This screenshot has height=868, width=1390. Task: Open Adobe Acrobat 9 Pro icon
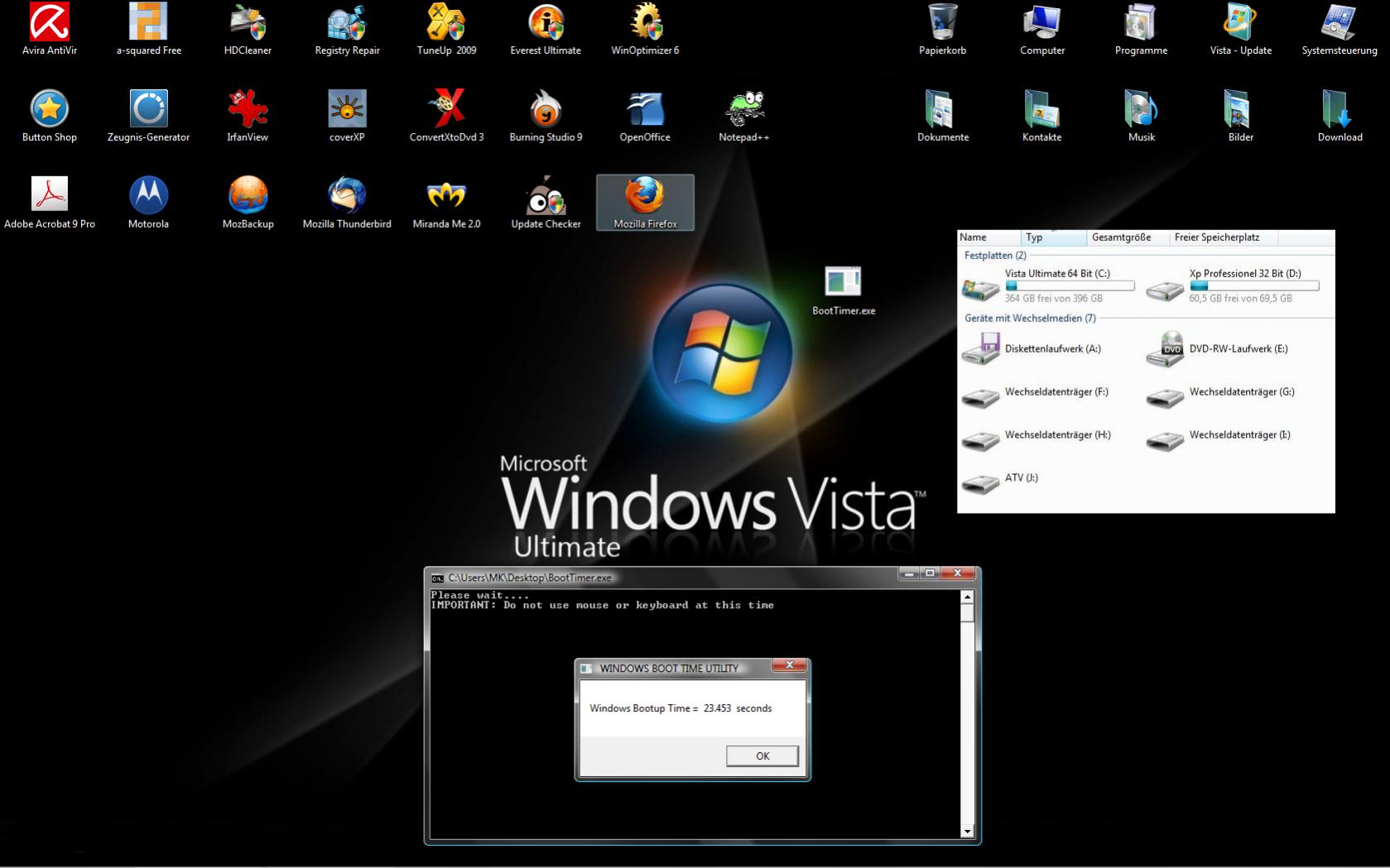pos(50,203)
